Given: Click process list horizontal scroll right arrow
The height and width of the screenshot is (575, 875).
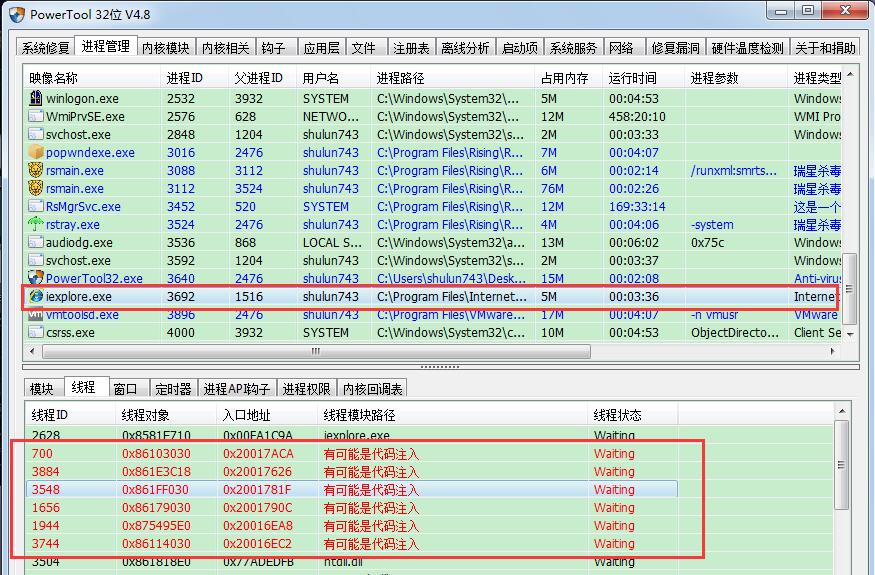Looking at the screenshot, I should (x=833, y=351).
